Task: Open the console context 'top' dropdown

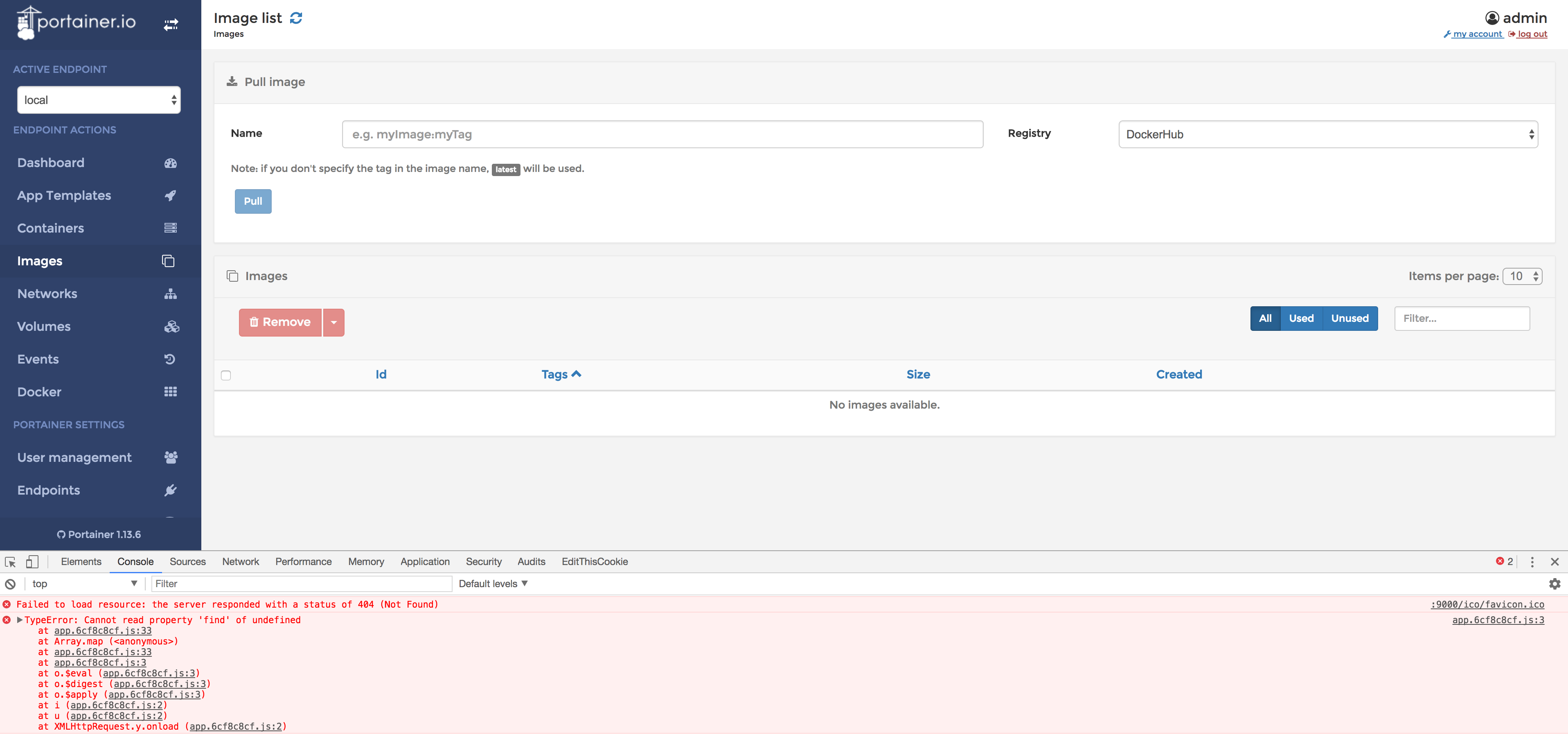Action: pyautogui.click(x=85, y=583)
